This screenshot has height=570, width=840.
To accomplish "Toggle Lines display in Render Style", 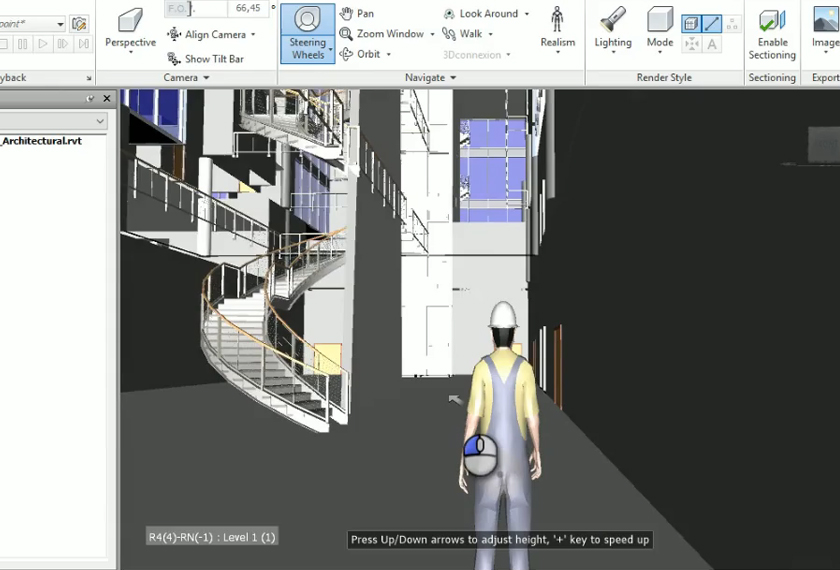I will pos(712,23).
